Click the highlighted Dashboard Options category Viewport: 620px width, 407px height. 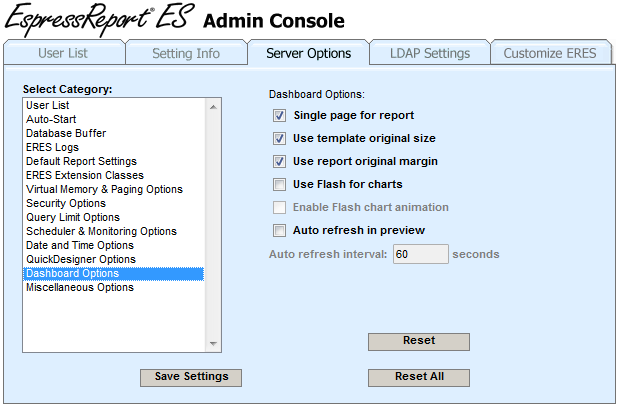[x=113, y=274]
